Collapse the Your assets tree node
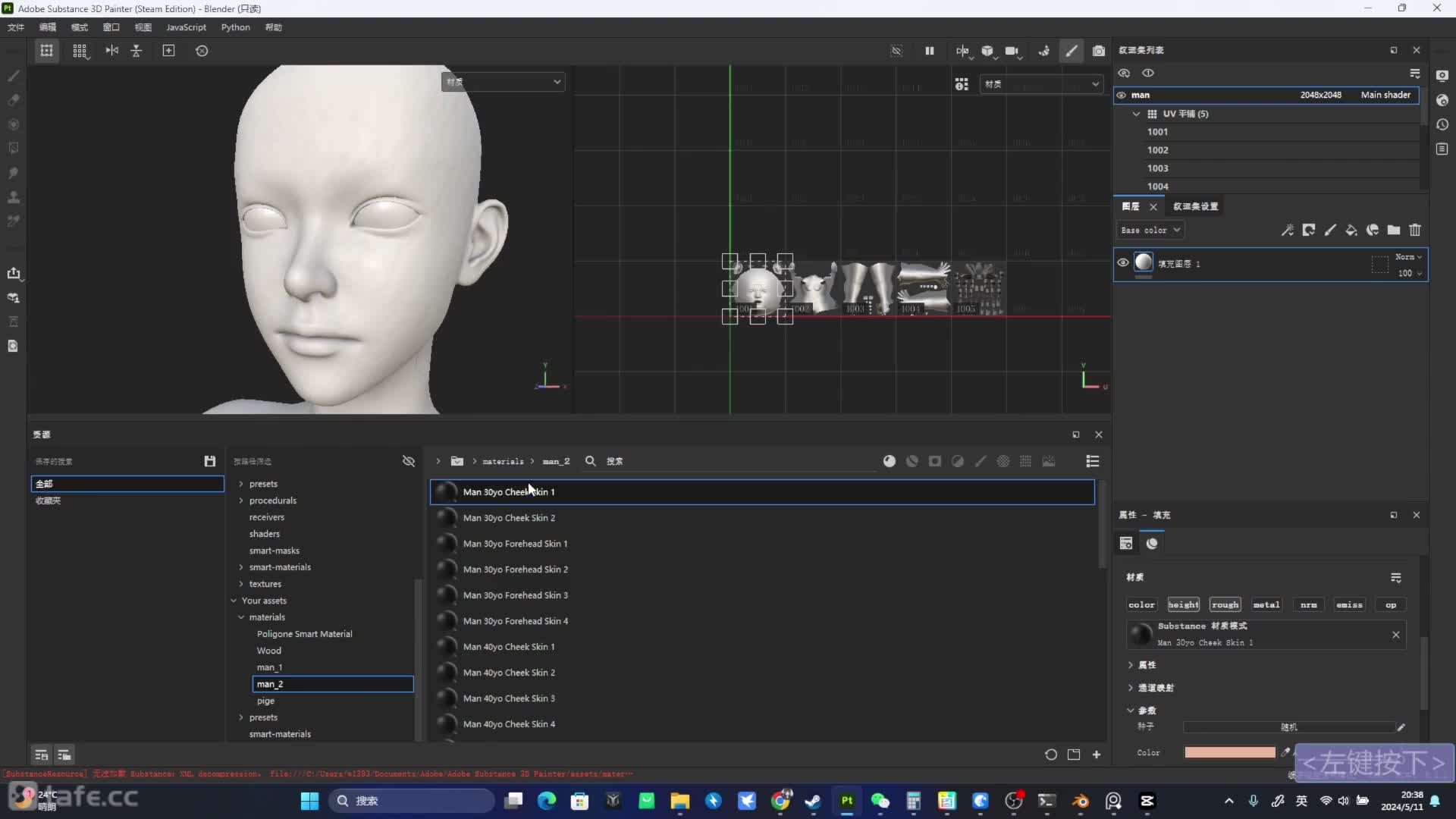This screenshot has width=1456, height=819. click(234, 601)
